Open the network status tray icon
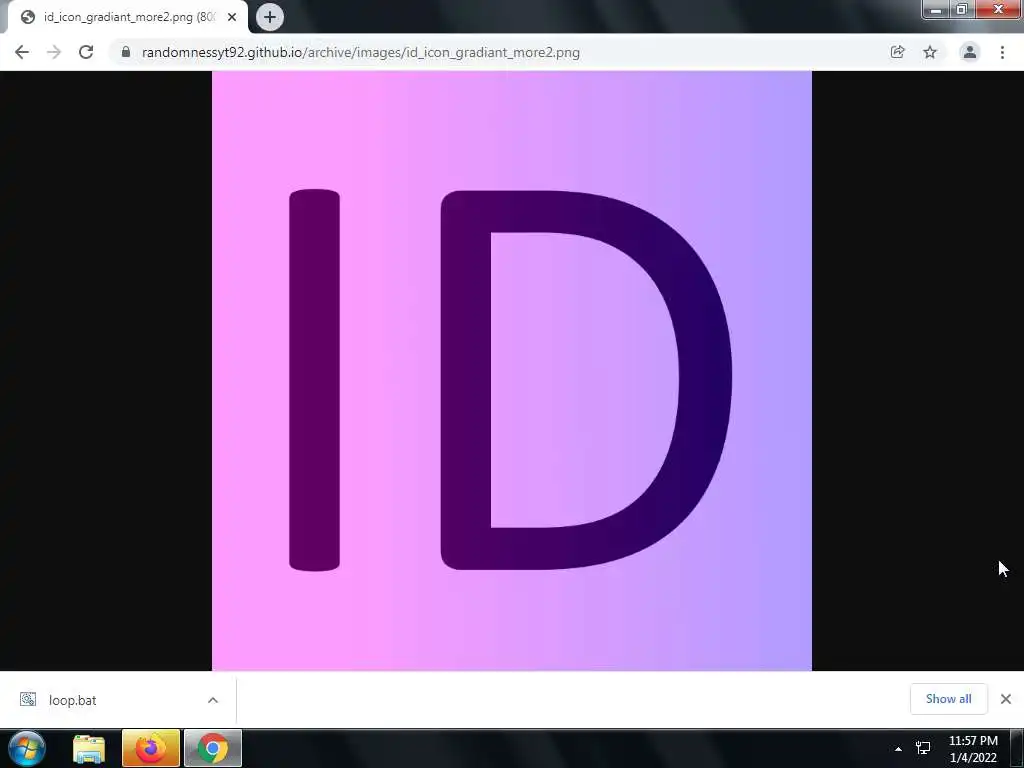This screenshot has width=1024, height=768. (x=923, y=748)
